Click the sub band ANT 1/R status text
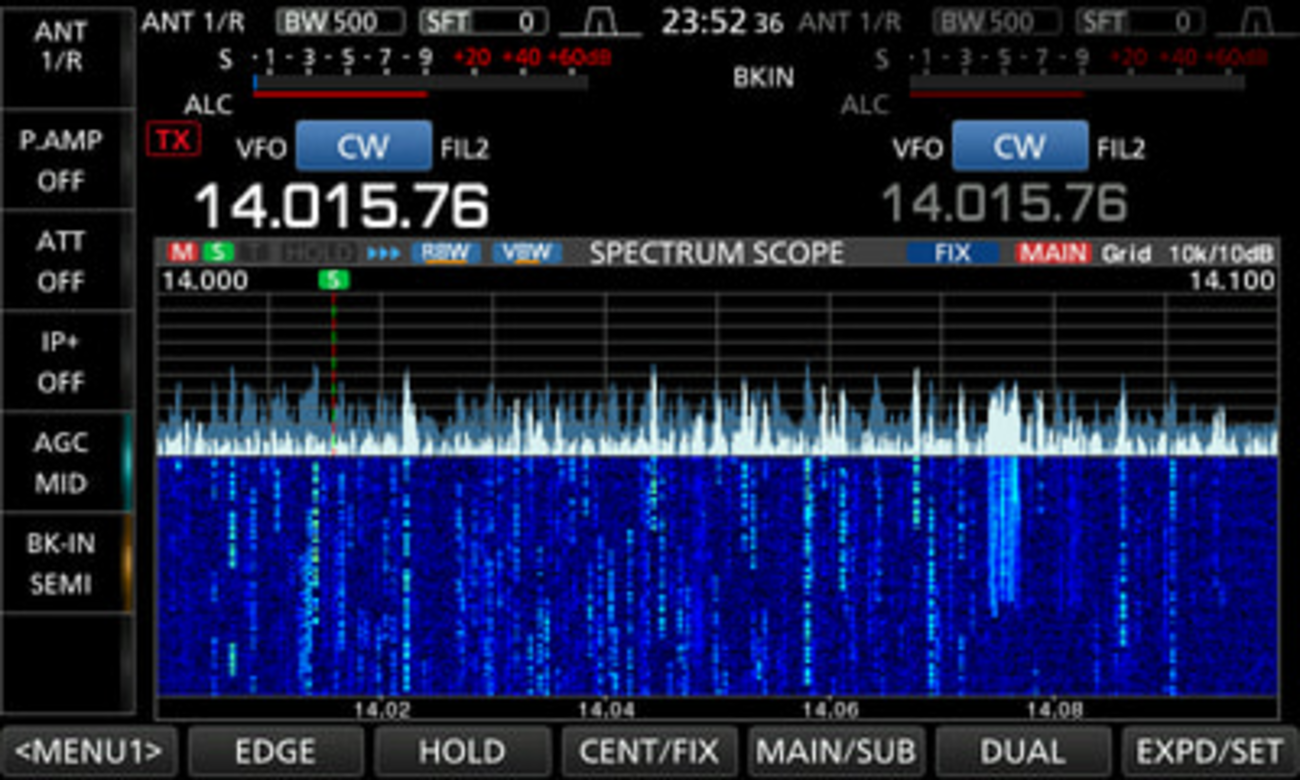 pos(849,22)
